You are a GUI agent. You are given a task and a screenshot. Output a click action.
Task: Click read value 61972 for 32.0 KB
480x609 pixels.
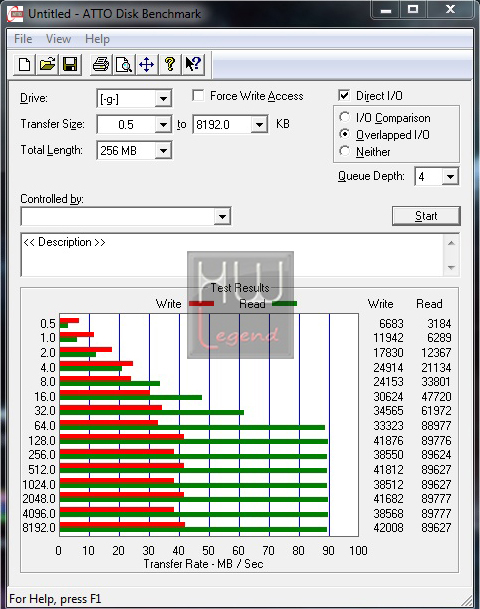436,411
